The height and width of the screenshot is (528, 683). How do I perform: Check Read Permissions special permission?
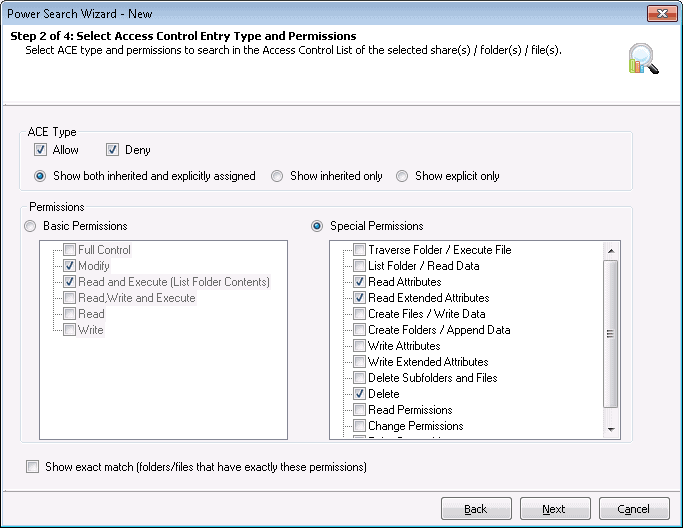click(359, 410)
